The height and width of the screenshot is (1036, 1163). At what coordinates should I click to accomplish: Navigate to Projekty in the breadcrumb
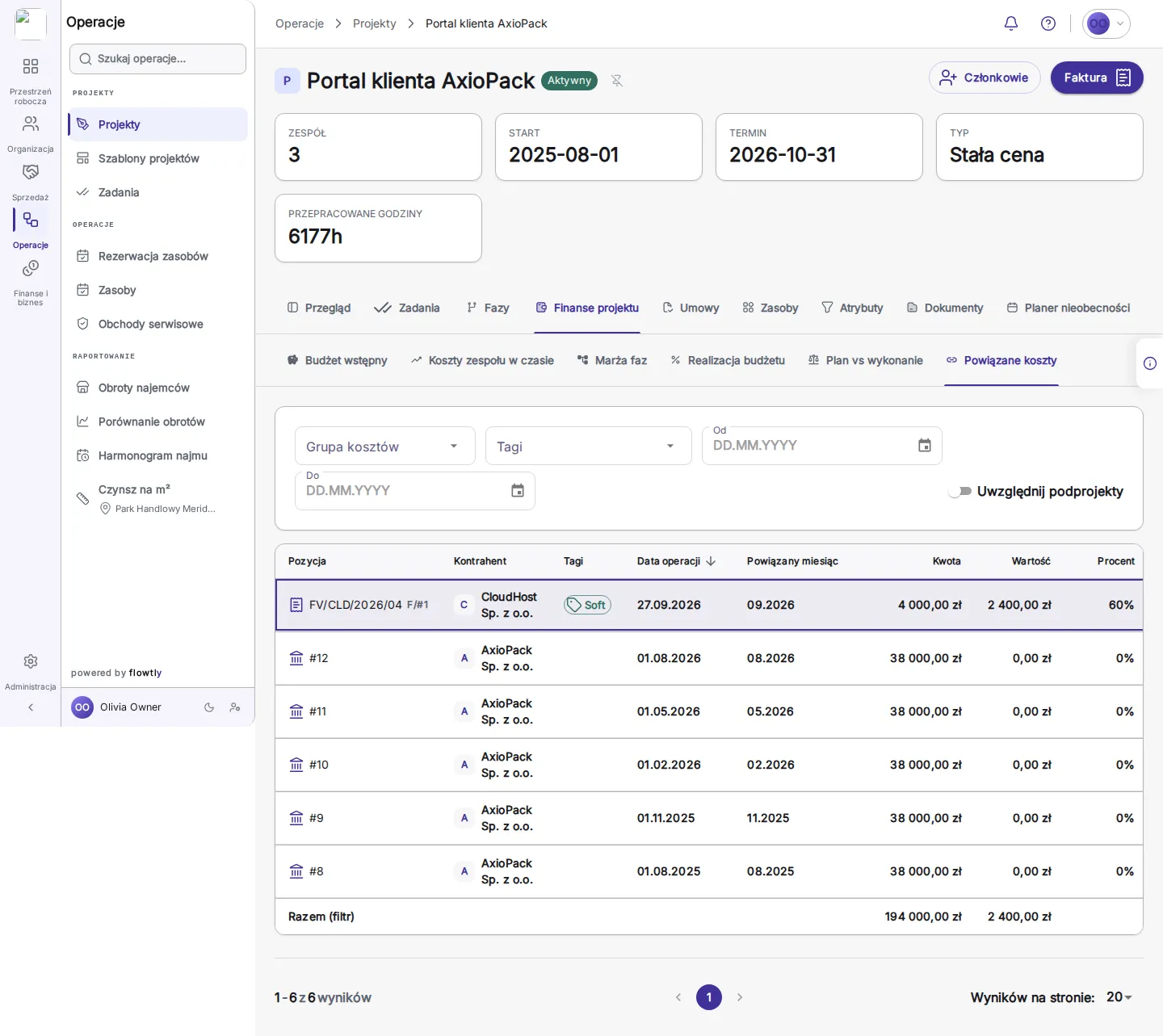(x=375, y=23)
